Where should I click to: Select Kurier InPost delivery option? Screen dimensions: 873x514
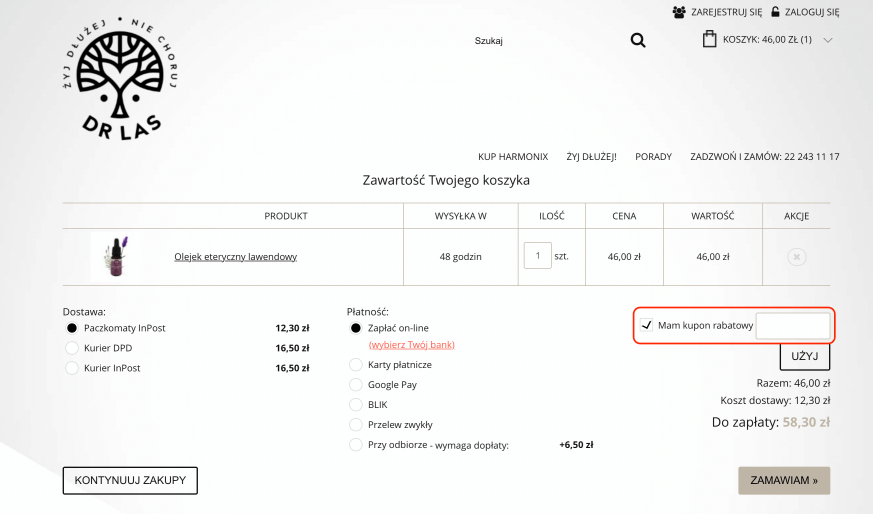pos(72,368)
